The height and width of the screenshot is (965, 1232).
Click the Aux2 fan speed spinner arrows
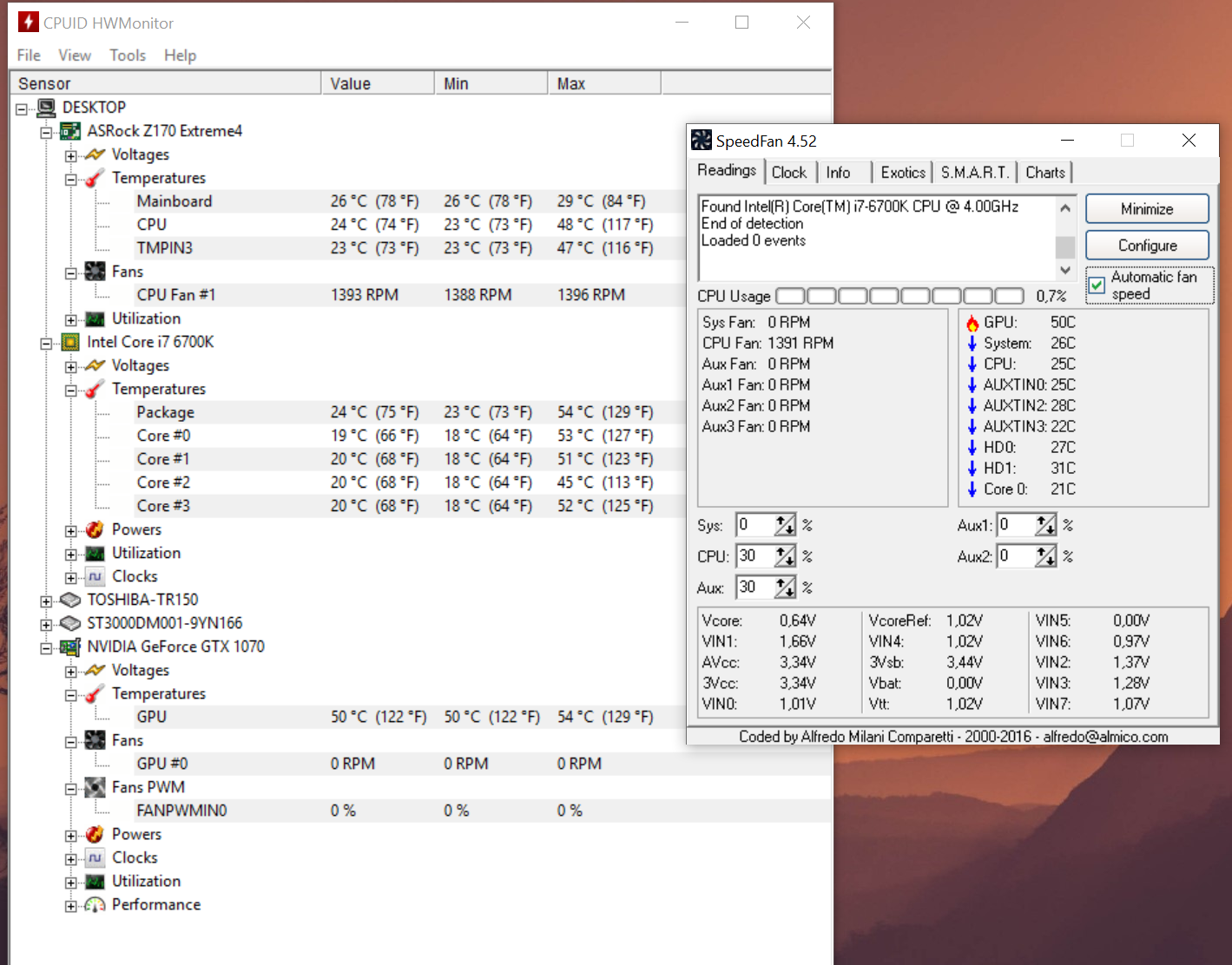click(x=1045, y=556)
